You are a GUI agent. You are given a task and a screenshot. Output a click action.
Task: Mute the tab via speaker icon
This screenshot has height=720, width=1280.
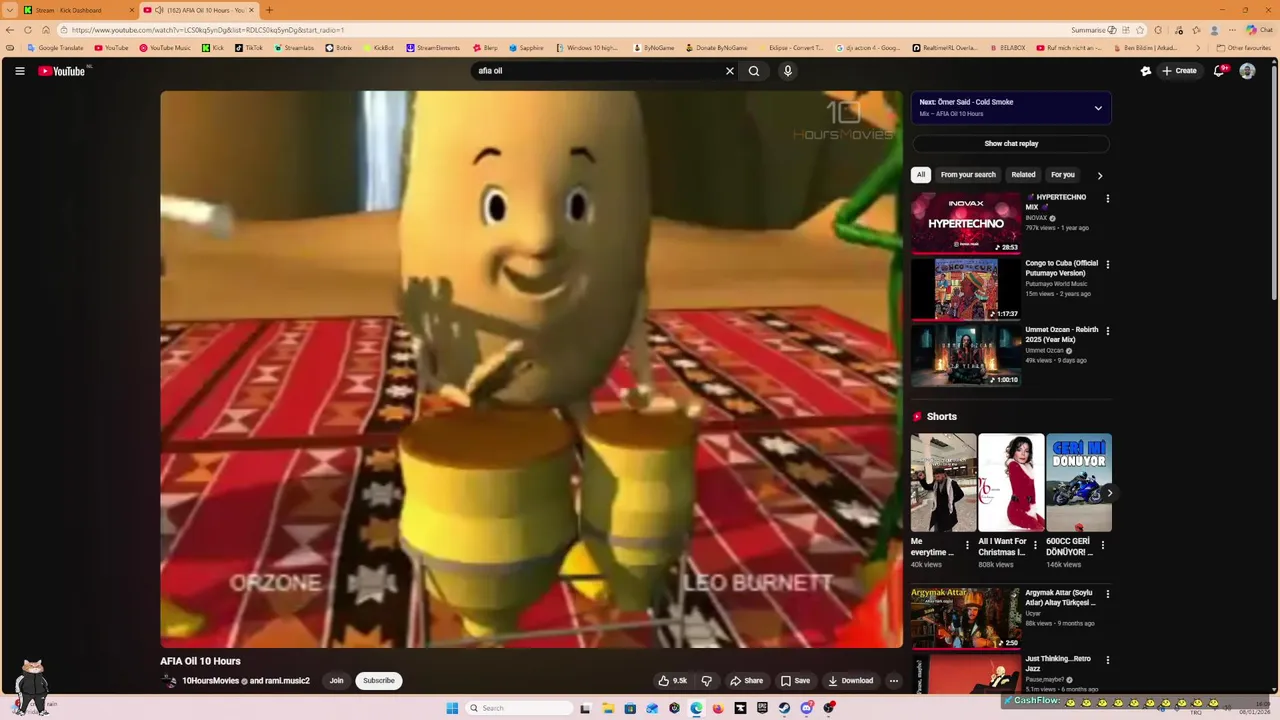click(159, 10)
